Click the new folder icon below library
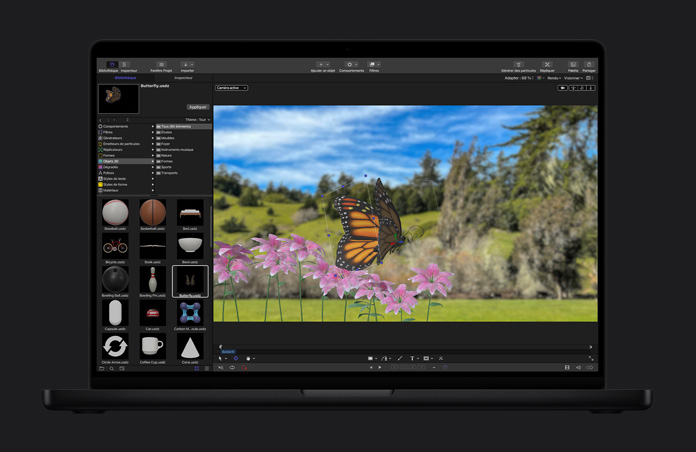 [x=102, y=368]
